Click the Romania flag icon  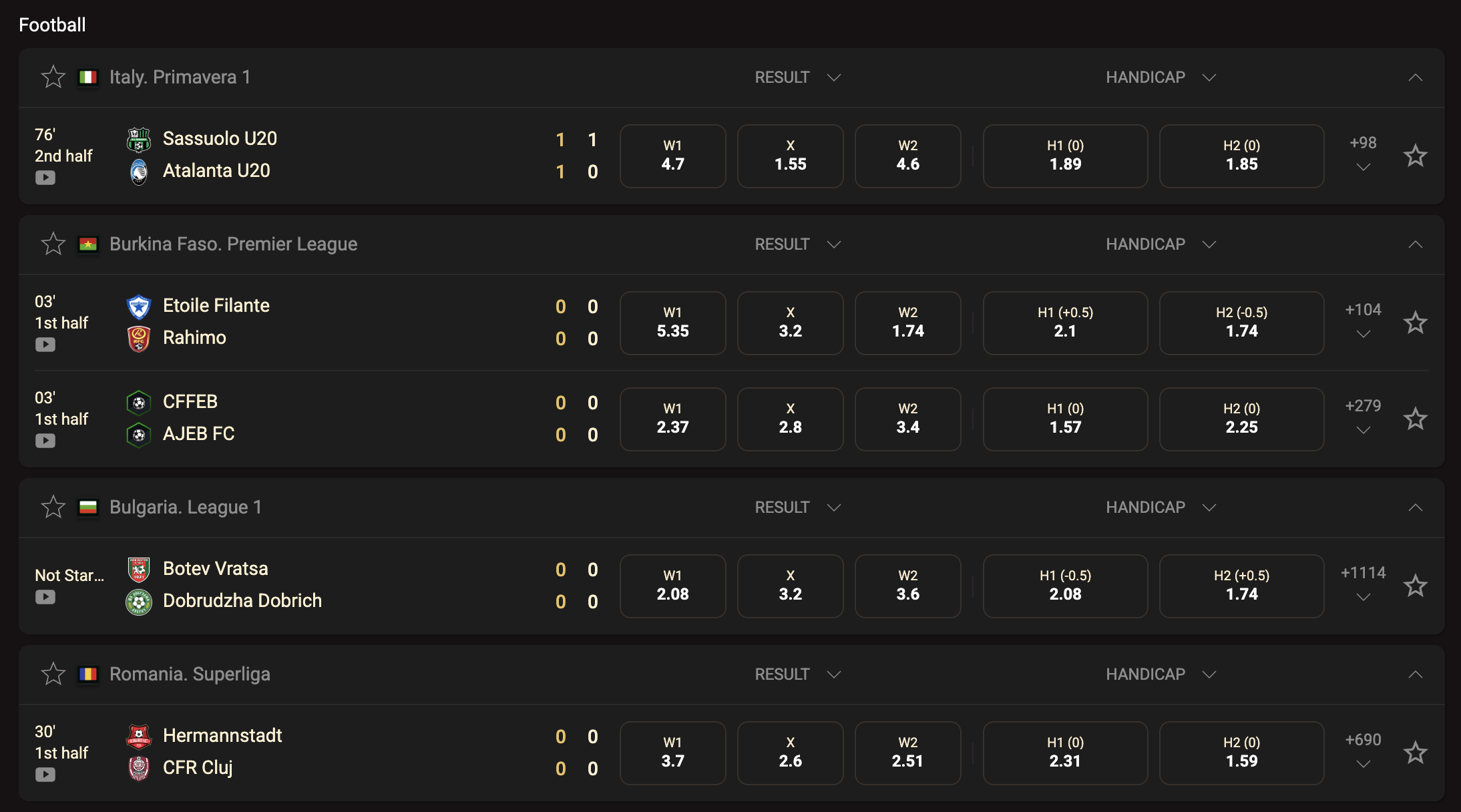pos(88,674)
